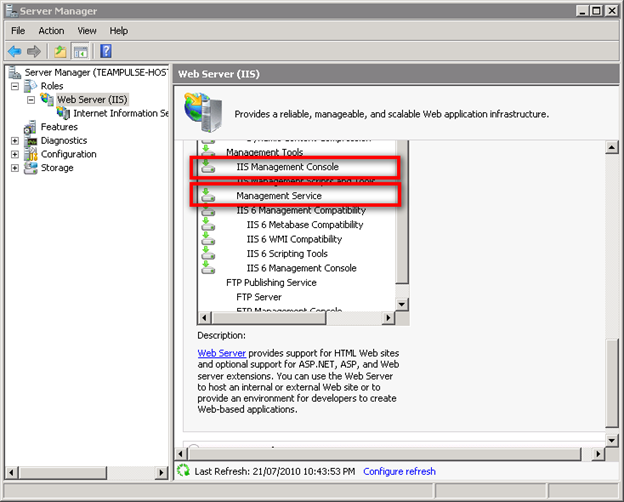Open the Web Server description link
The image size is (624, 502).
(222, 353)
